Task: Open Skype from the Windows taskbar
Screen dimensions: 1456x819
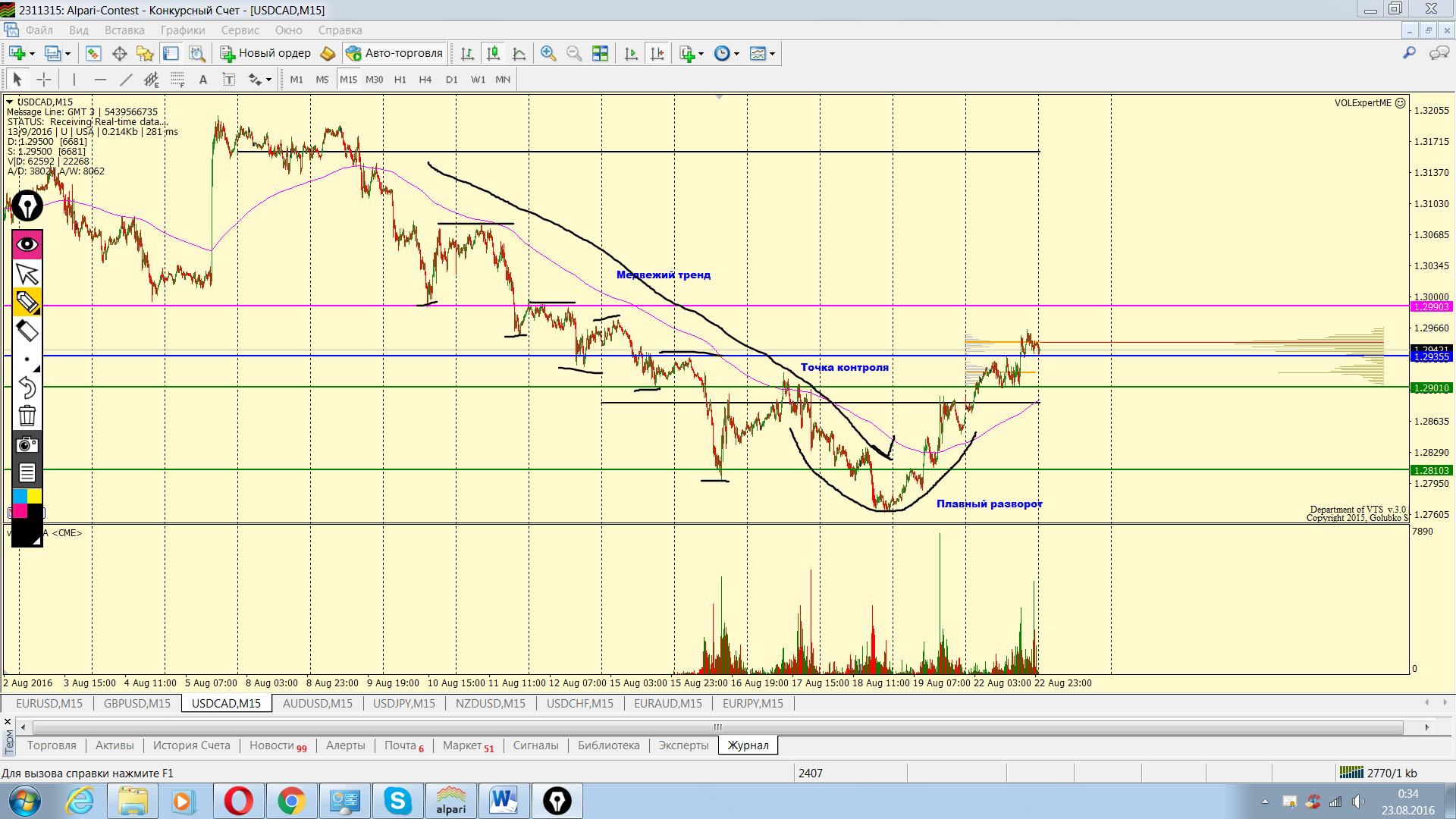Action: [x=397, y=801]
